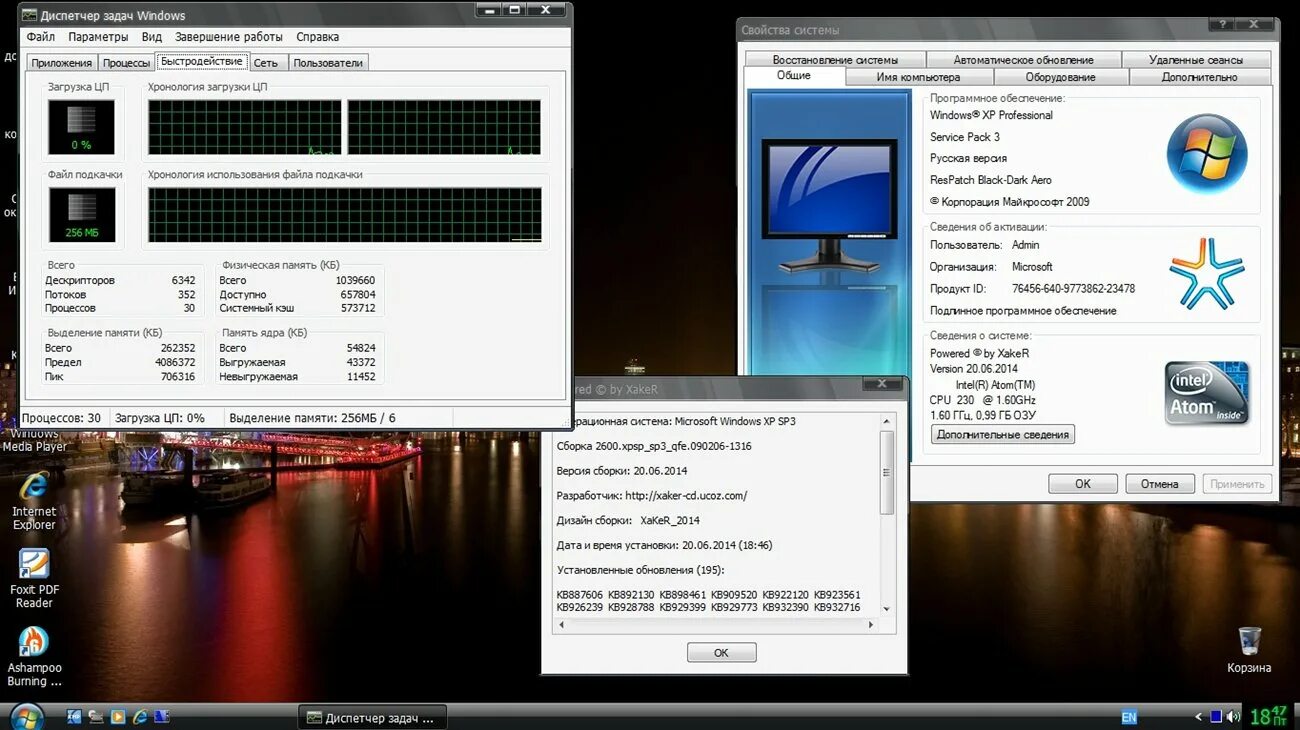This screenshot has width=1300, height=730.
Task: Click the media player quick launch icon
Action: 118,716
